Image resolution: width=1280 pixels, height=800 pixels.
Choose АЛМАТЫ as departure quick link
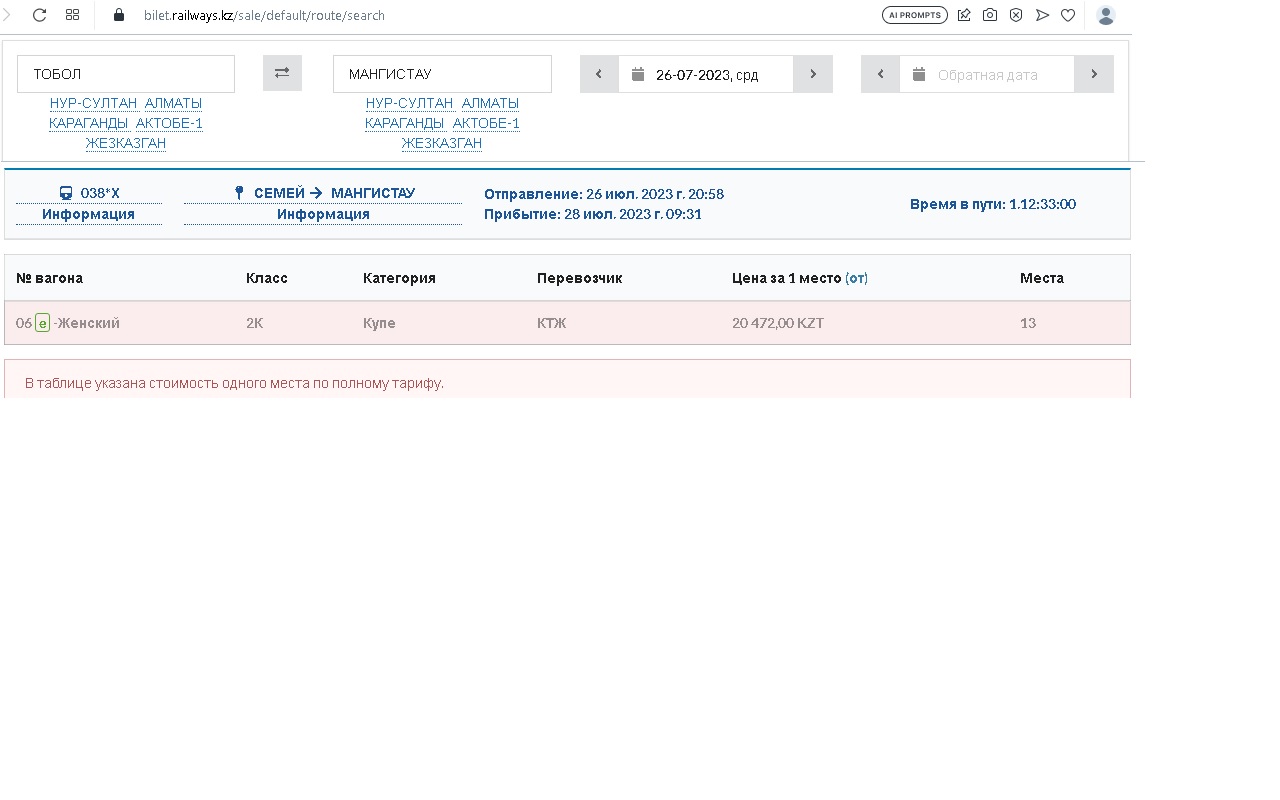coord(173,103)
